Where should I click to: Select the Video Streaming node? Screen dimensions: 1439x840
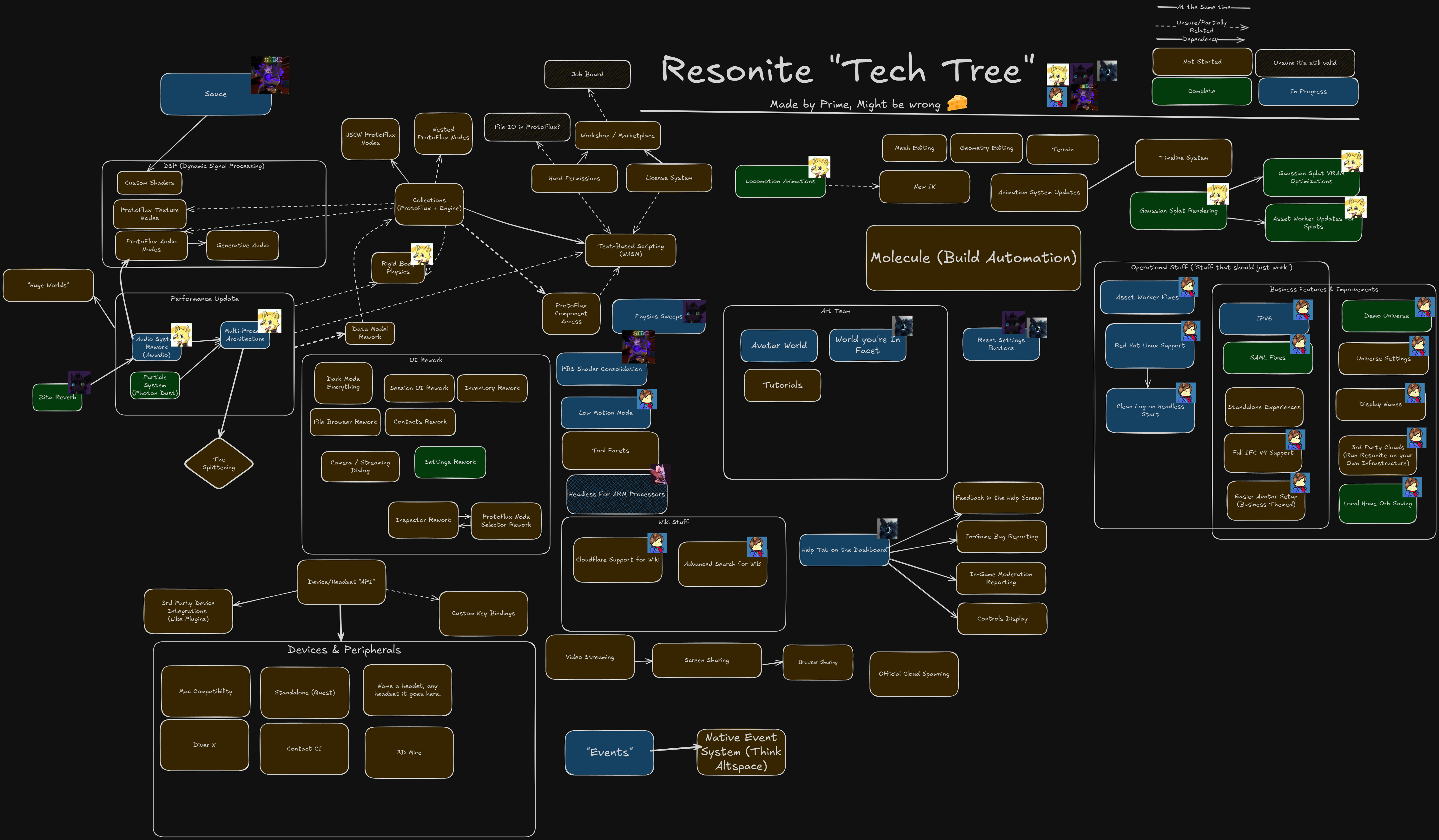click(x=590, y=657)
